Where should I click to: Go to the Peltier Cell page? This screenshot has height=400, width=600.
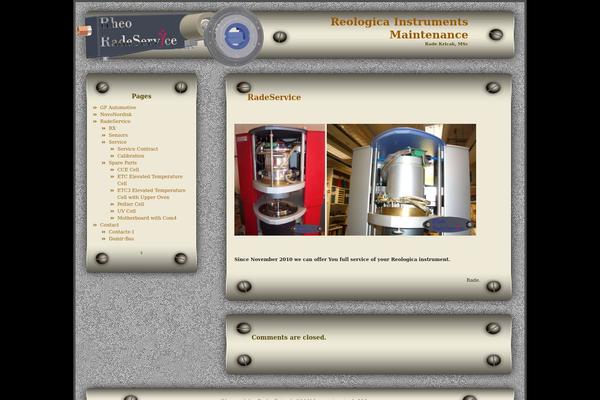pos(130,204)
